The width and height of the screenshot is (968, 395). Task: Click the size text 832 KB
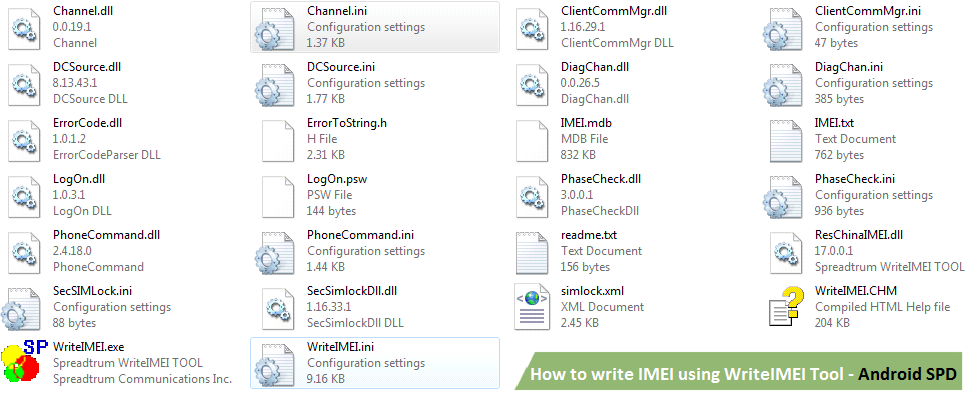point(578,155)
